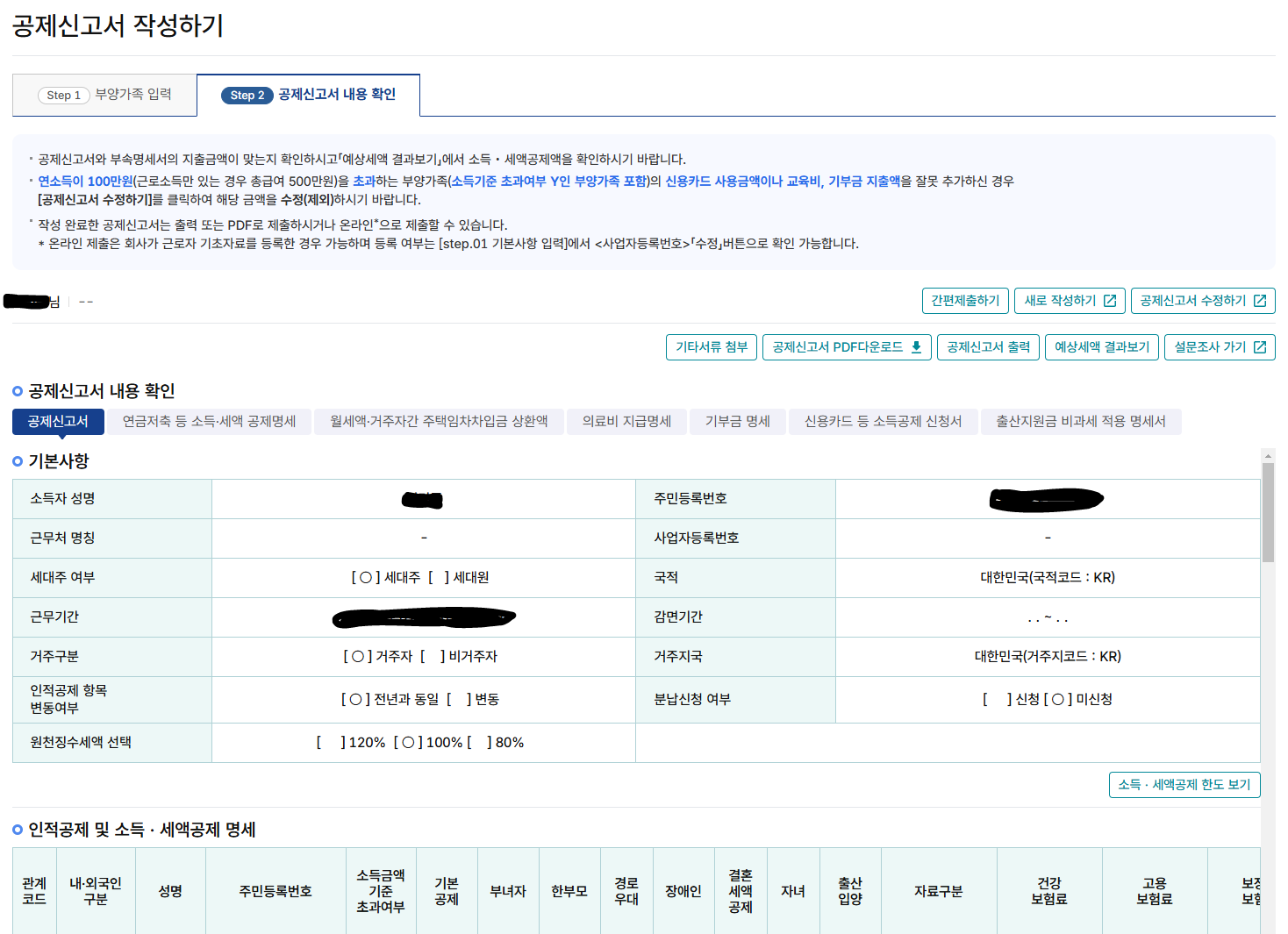This screenshot has width=1288, height=934.
Task: Open 예상세액 결과보기
Action: [x=1102, y=347]
